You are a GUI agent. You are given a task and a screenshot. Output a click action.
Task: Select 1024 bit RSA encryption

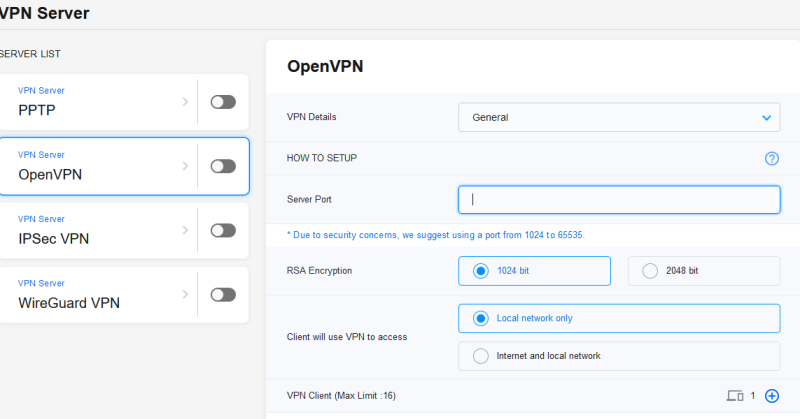pos(534,271)
